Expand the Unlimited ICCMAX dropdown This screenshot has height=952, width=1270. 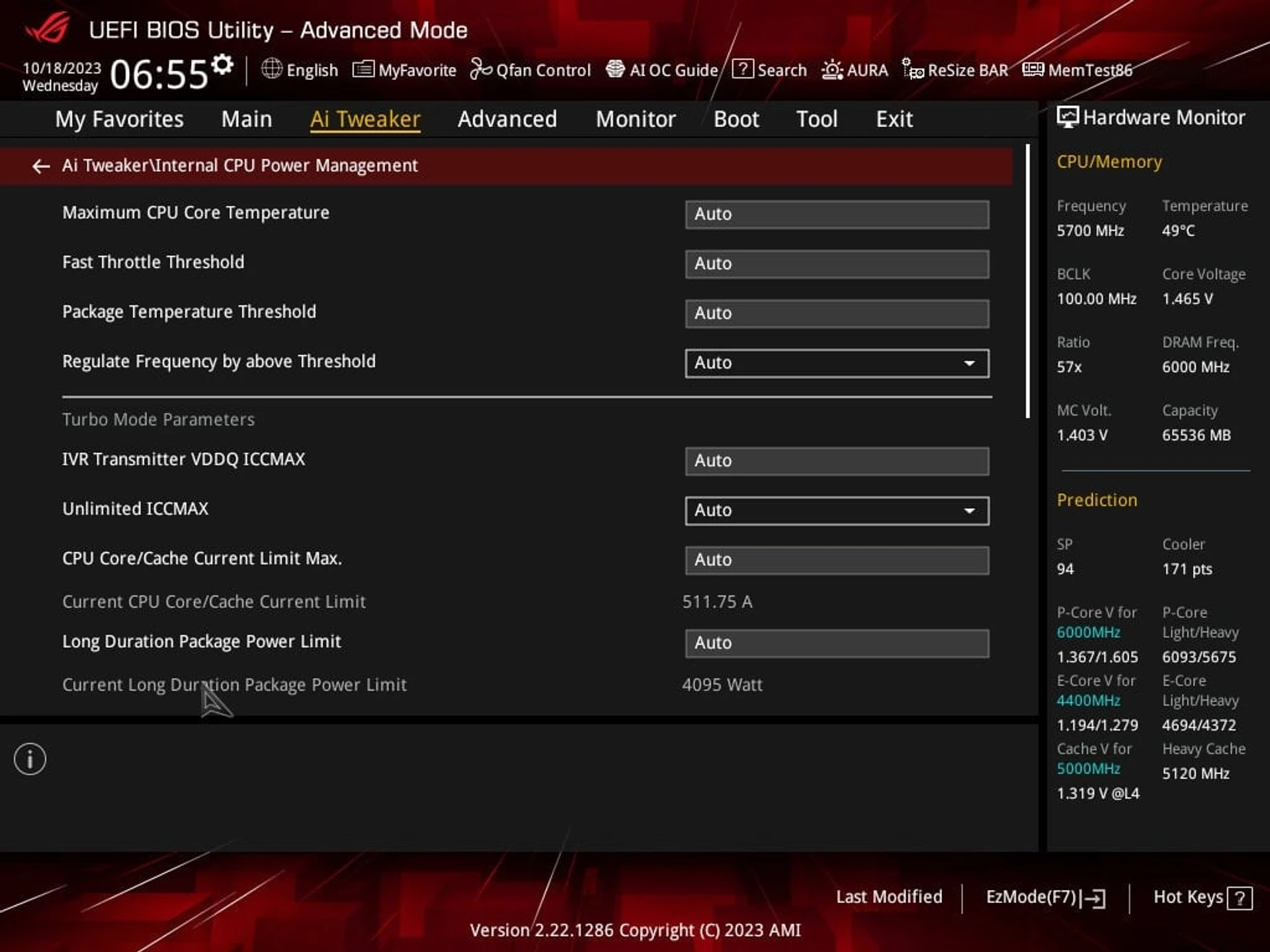(x=837, y=510)
